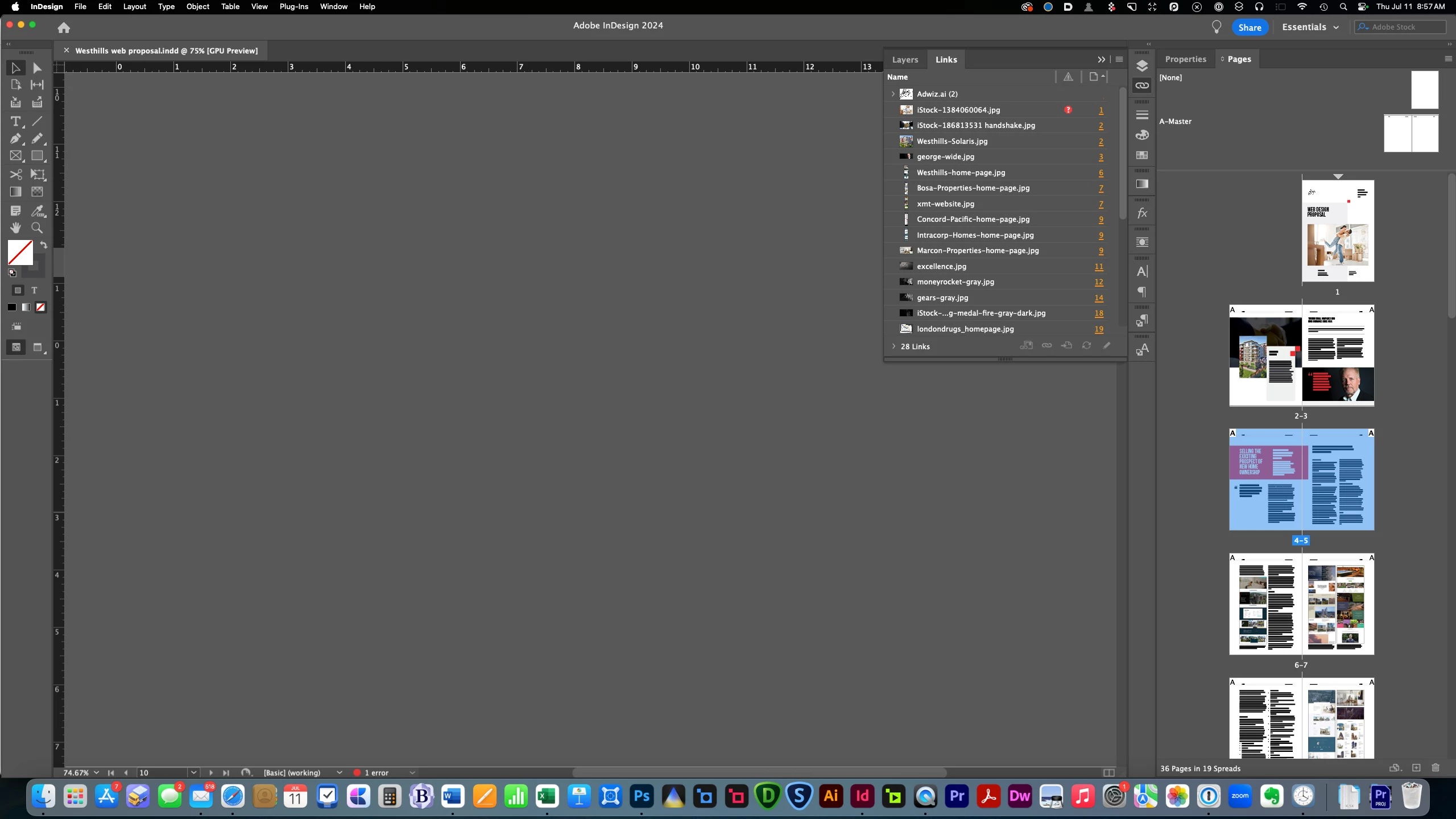Click the Share button
Image resolution: width=1456 pixels, height=819 pixels.
point(1250,27)
